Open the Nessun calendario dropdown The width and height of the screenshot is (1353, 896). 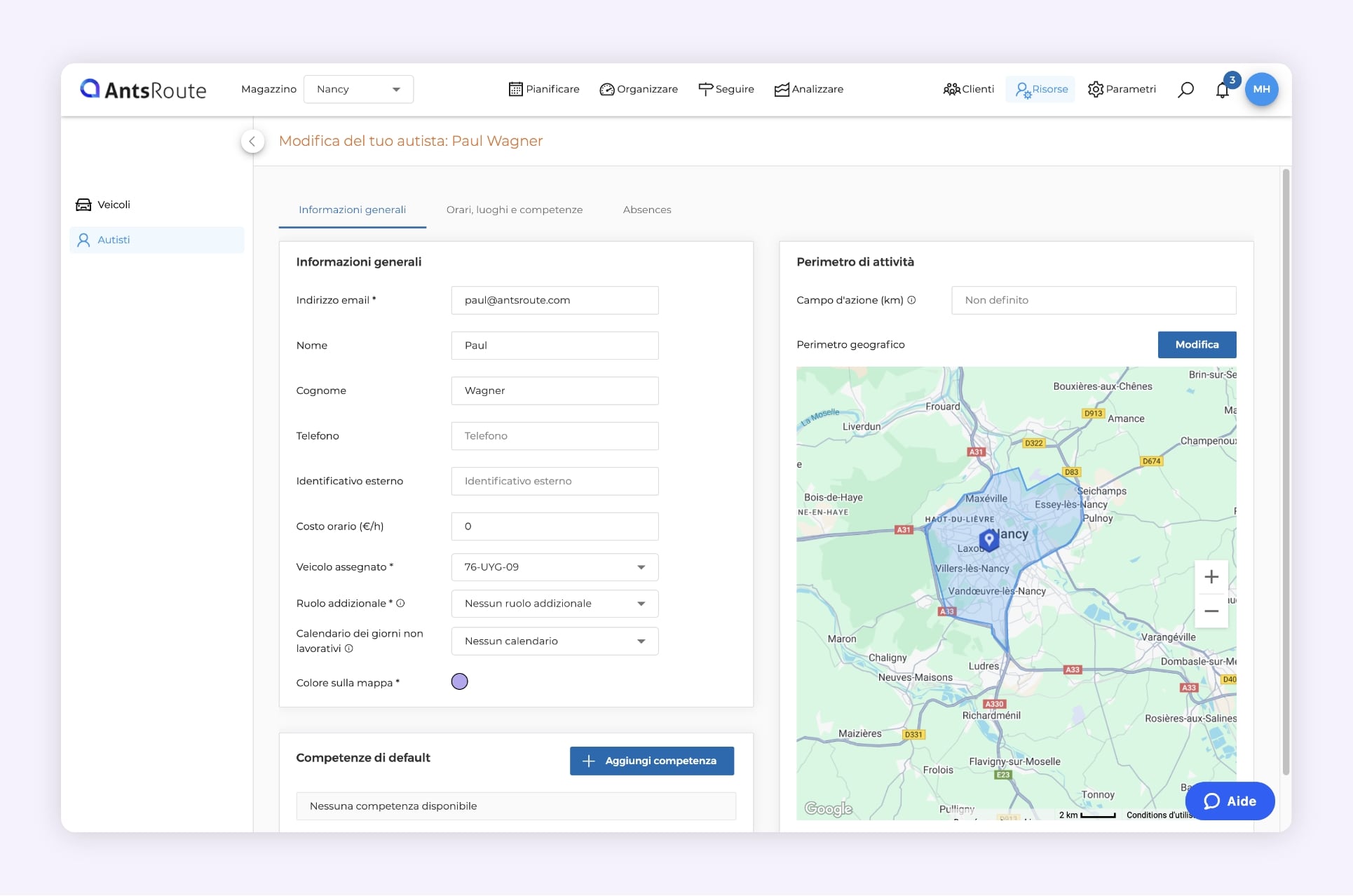(555, 642)
